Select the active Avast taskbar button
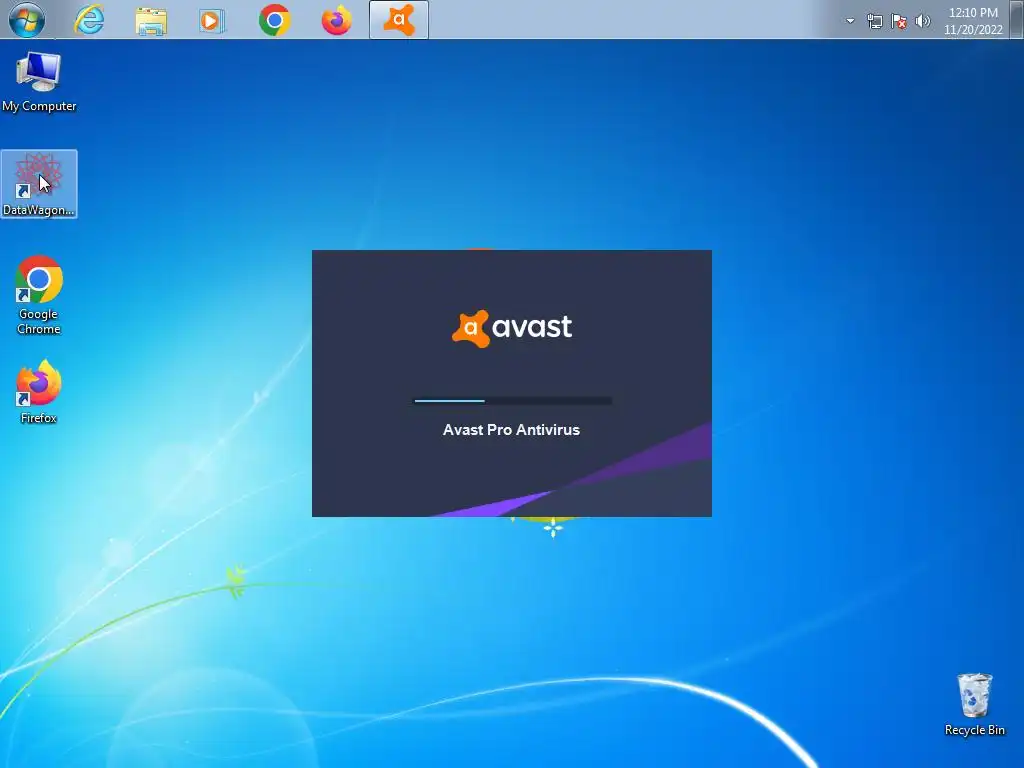The width and height of the screenshot is (1024, 768). 399,20
